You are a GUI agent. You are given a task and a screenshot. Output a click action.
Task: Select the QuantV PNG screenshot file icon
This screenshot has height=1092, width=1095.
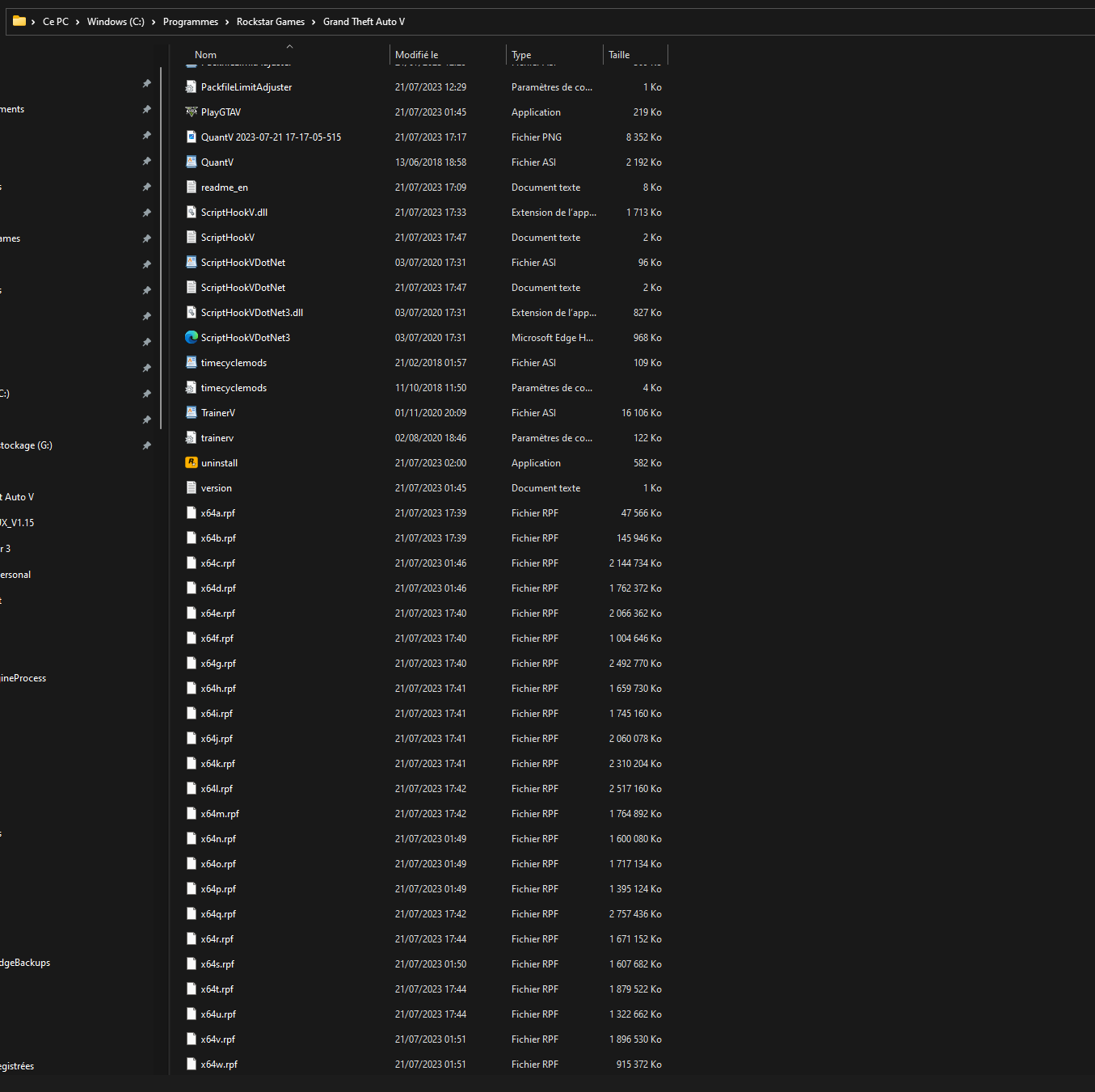pos(192,137)
